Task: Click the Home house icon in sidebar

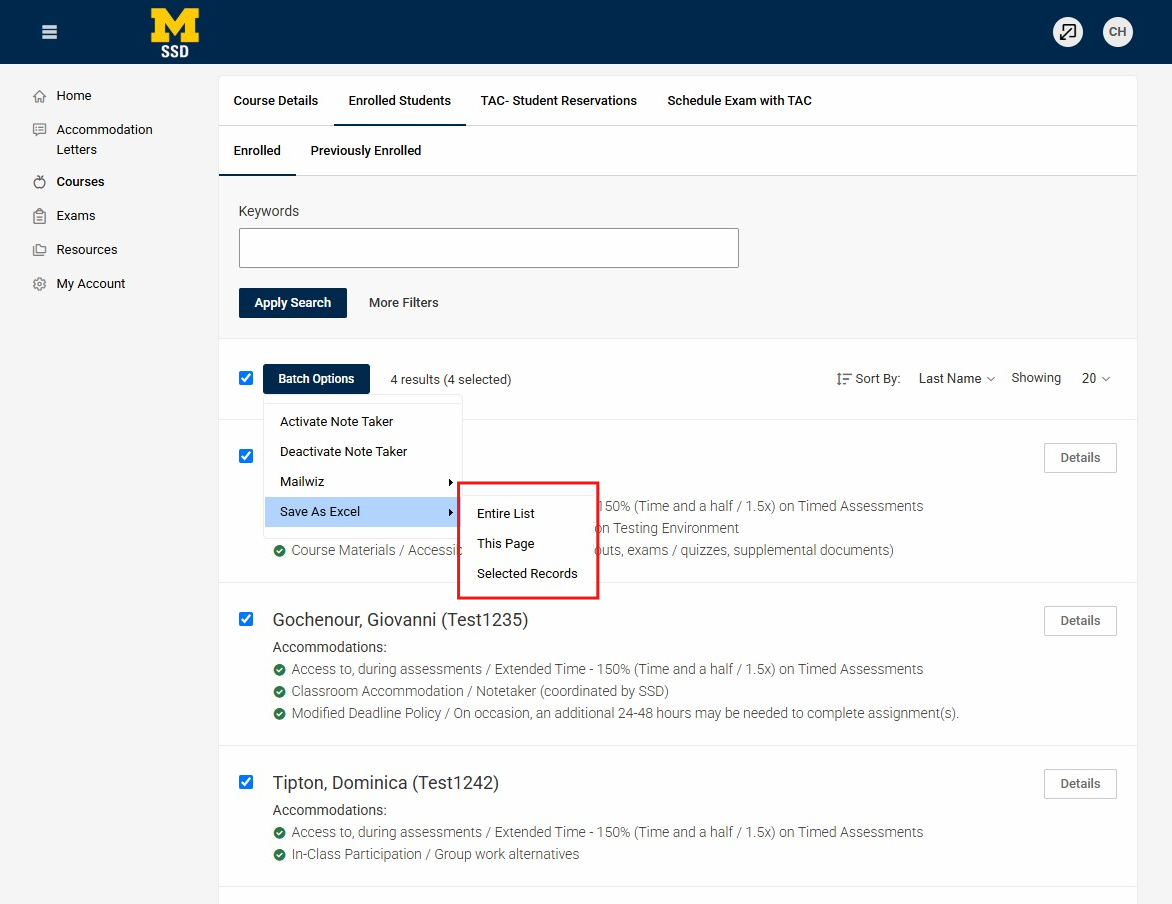Action: (x=40, y=96)
